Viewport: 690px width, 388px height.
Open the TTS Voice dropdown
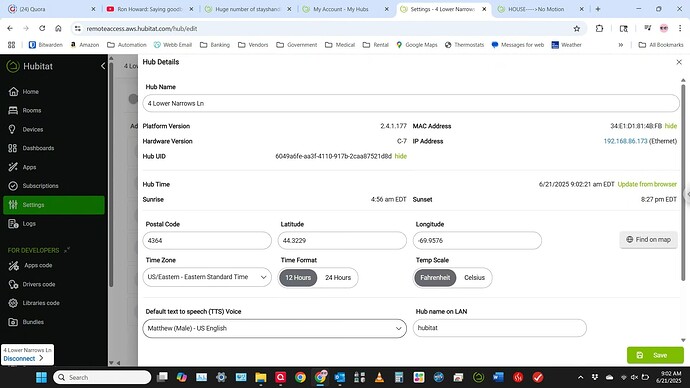click(x=275, y=329)
